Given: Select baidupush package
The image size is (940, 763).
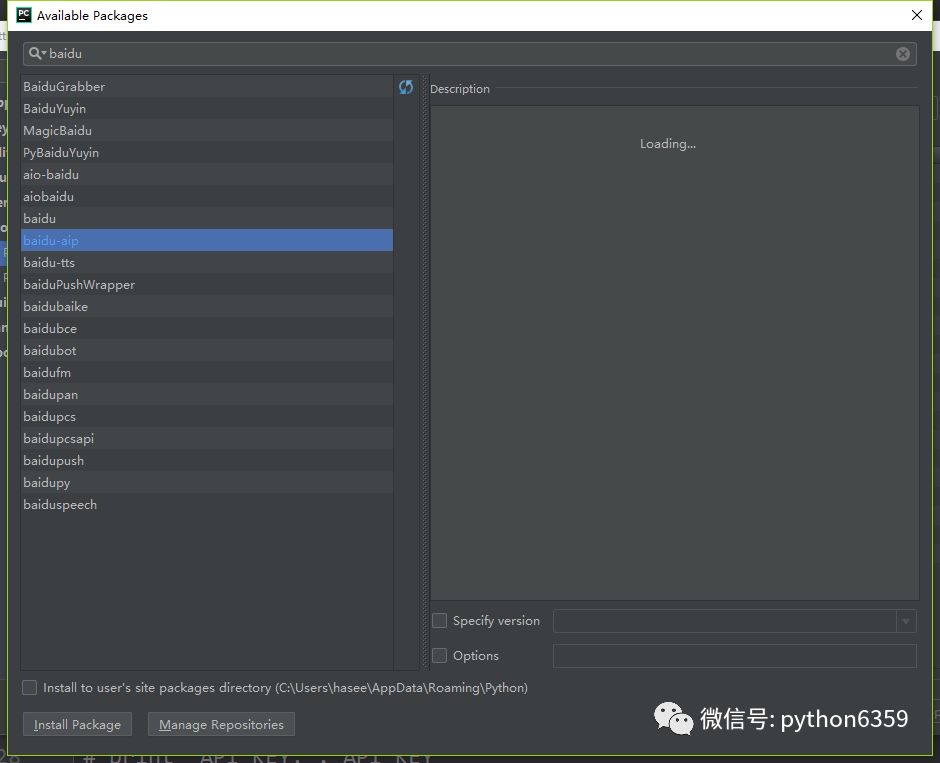Looking at the screenshot, I should [x=207, y=460].
